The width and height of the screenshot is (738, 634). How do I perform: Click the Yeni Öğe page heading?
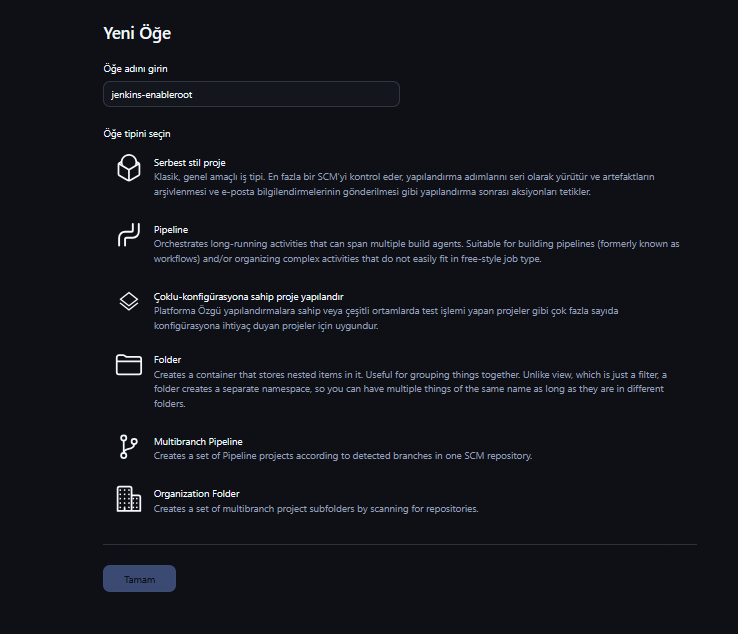click(137, 33)
